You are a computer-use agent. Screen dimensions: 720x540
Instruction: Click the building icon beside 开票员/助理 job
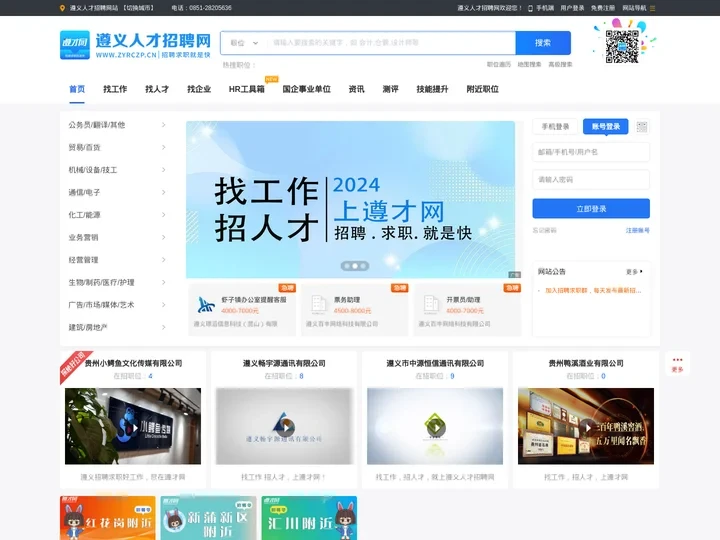[x=431, y=304]
